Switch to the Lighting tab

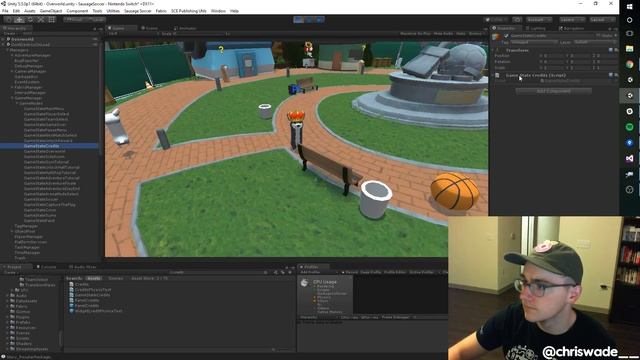point(535,28)
